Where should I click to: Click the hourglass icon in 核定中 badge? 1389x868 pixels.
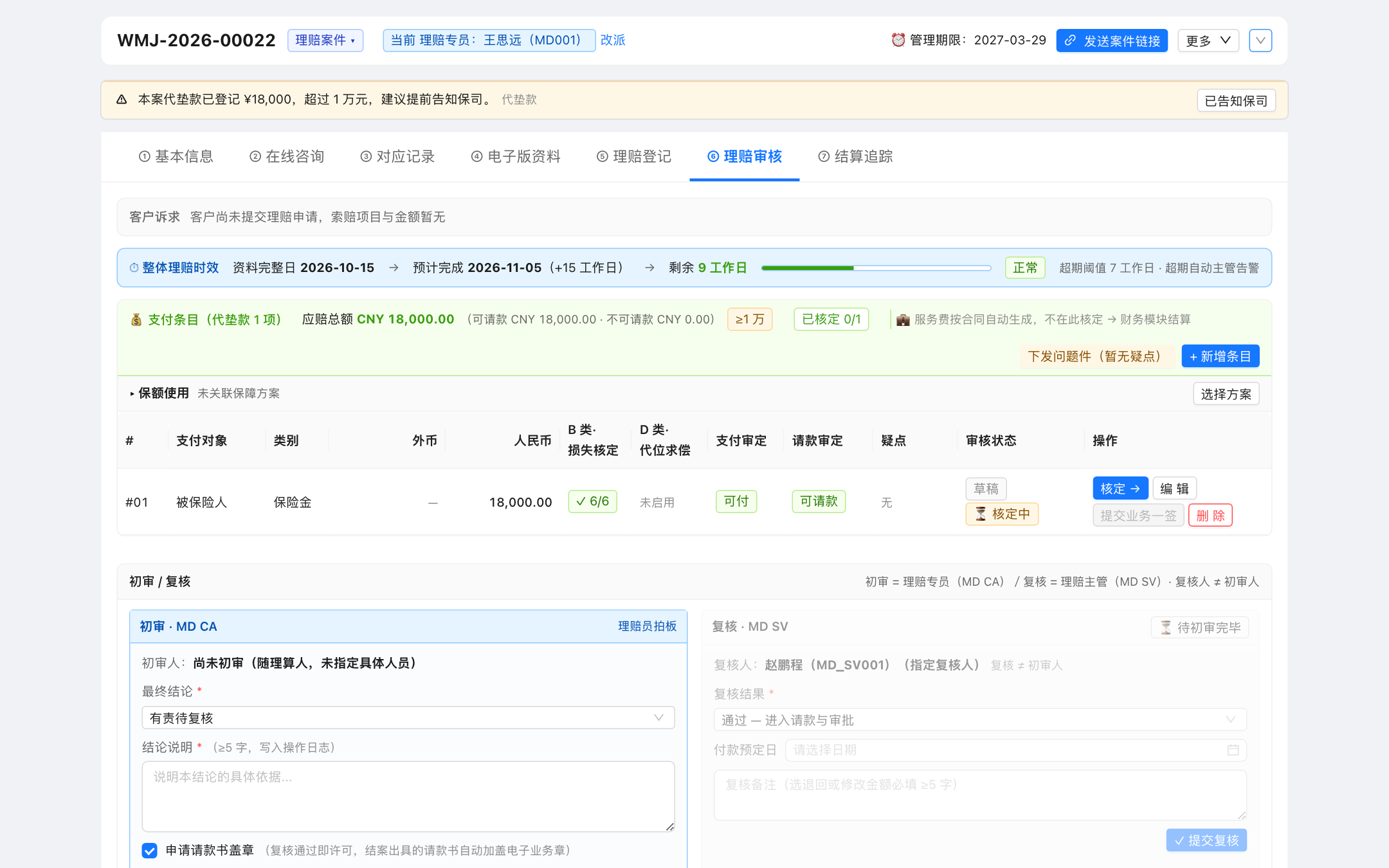pos(981,514)
